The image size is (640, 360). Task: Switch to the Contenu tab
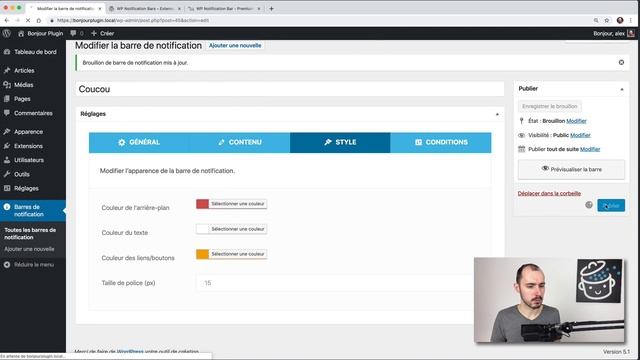coord(240,142)
